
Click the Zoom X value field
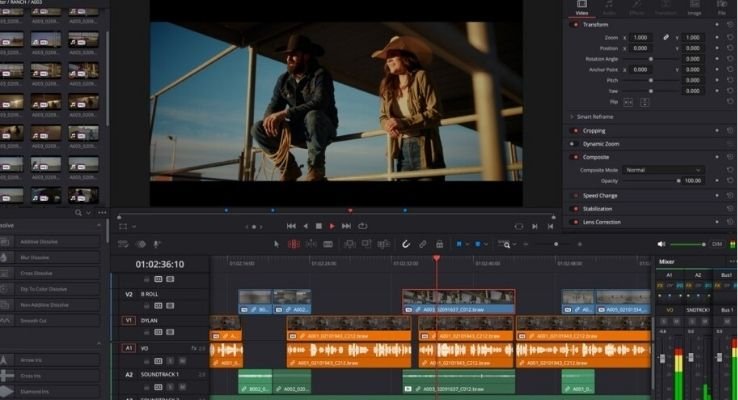tap(641, 37)
